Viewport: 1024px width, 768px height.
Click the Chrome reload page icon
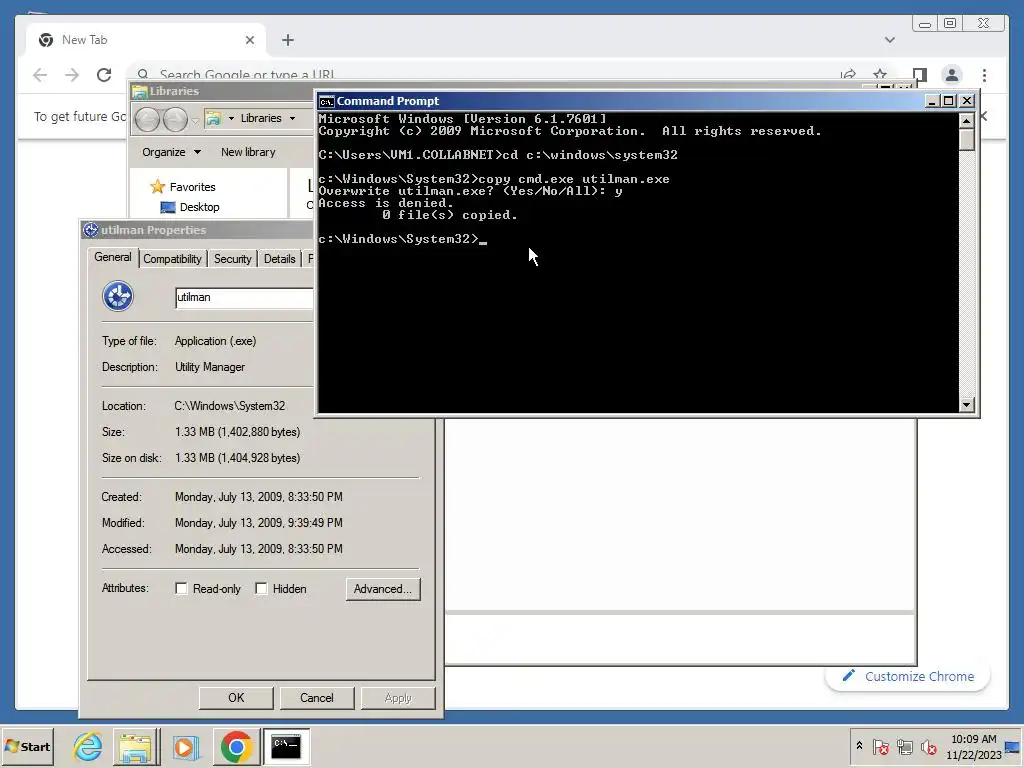104,75
